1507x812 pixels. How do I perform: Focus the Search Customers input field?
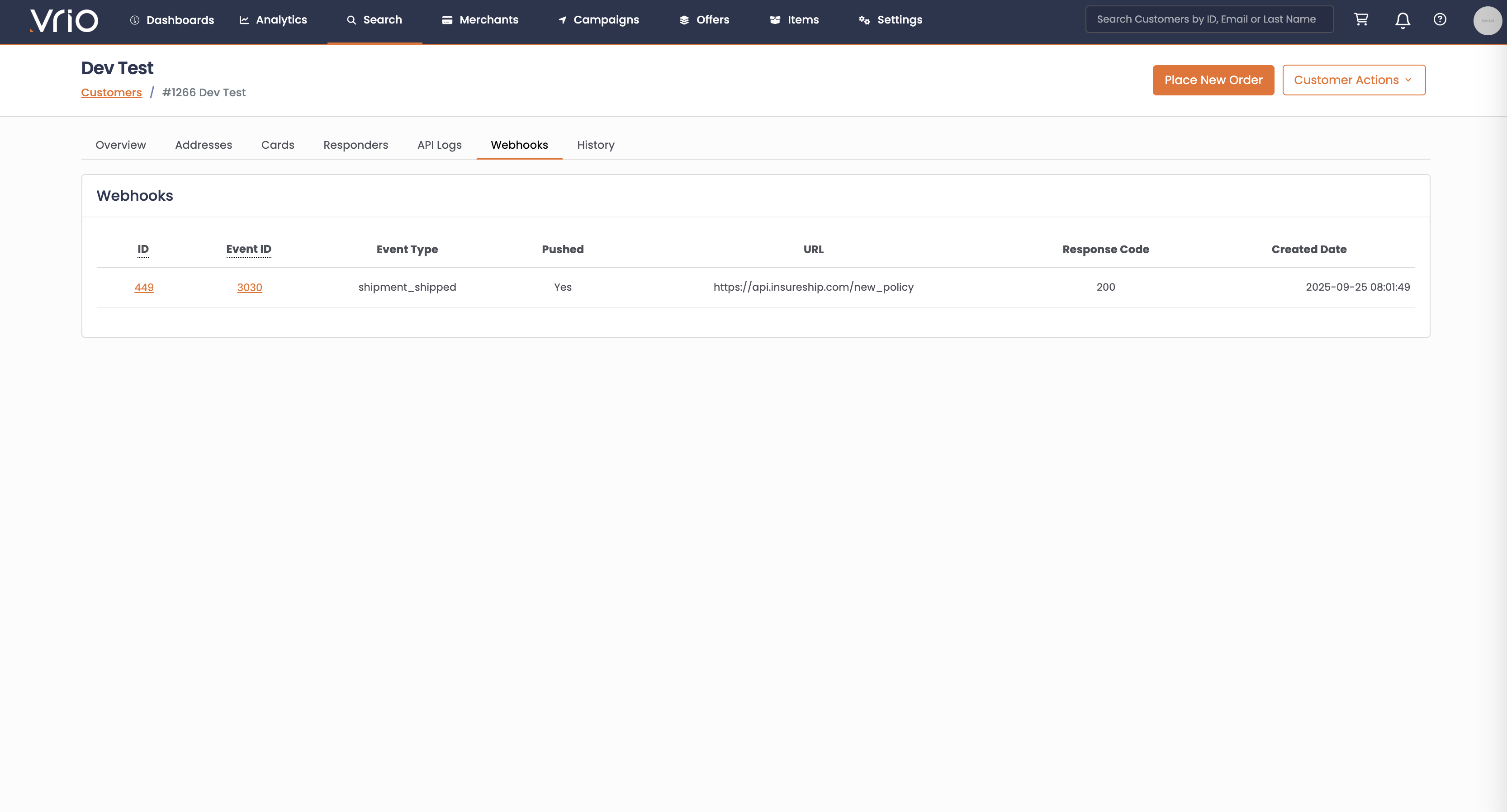(1209, 19)
